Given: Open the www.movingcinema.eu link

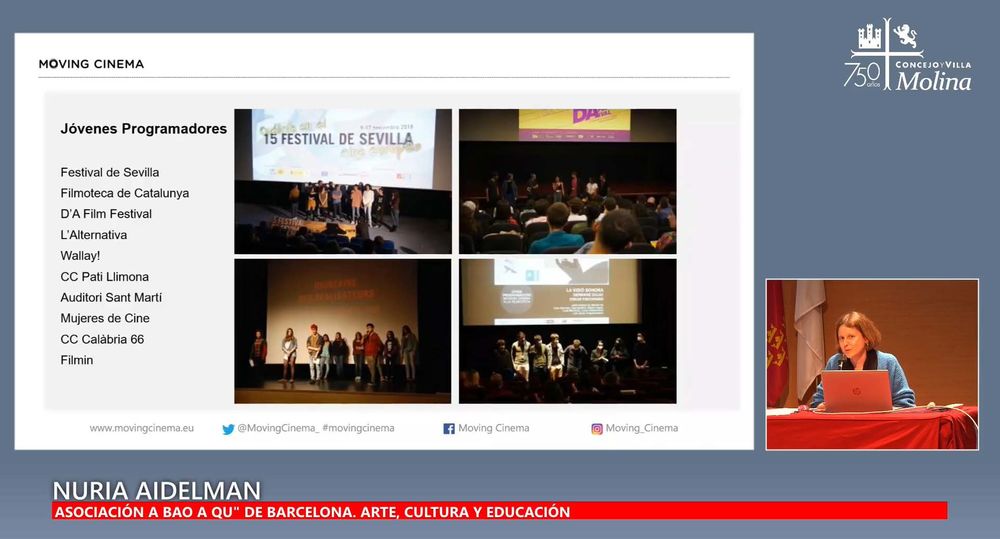Looking at the screenshot, I should coord(142,428).
